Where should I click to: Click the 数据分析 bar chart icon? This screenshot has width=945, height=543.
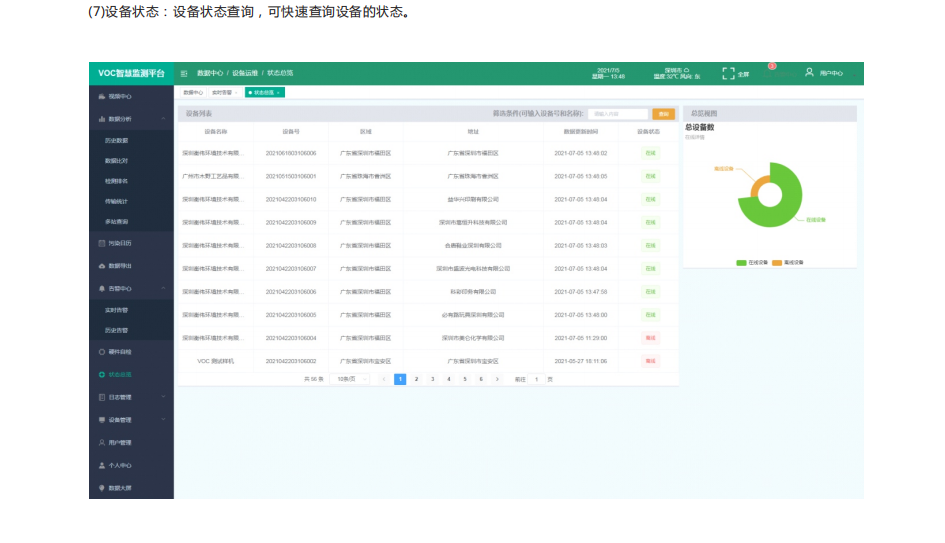point(101,119)
